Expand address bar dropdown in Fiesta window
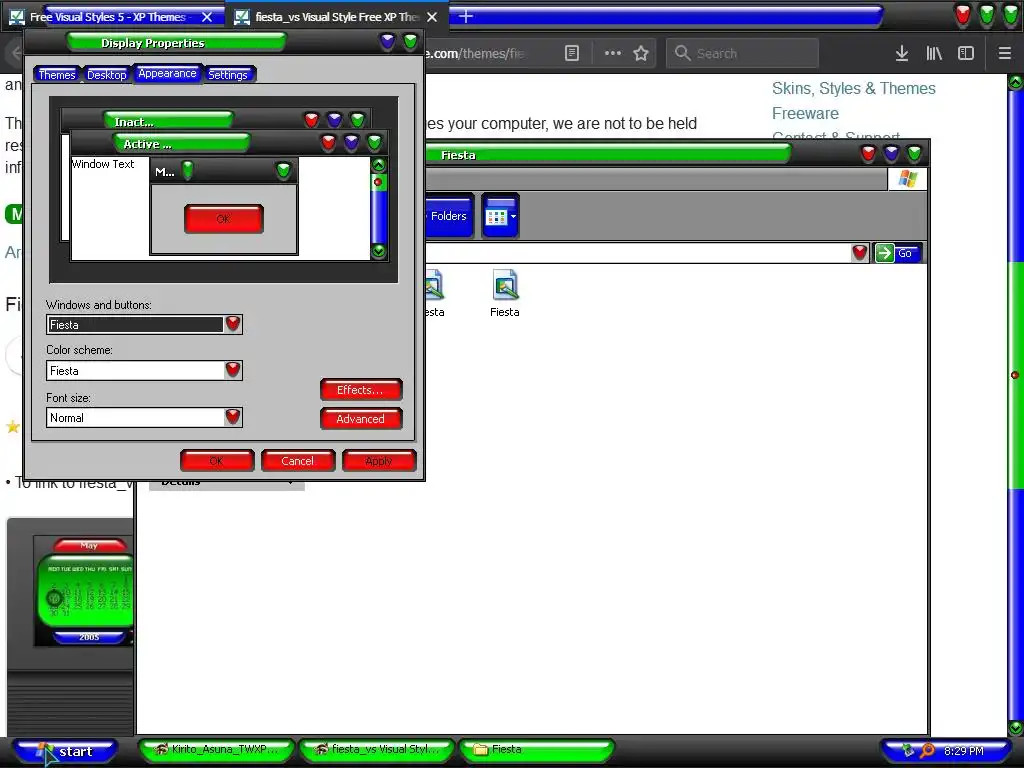The image size is (1024, 768). (x=859, y=253)
